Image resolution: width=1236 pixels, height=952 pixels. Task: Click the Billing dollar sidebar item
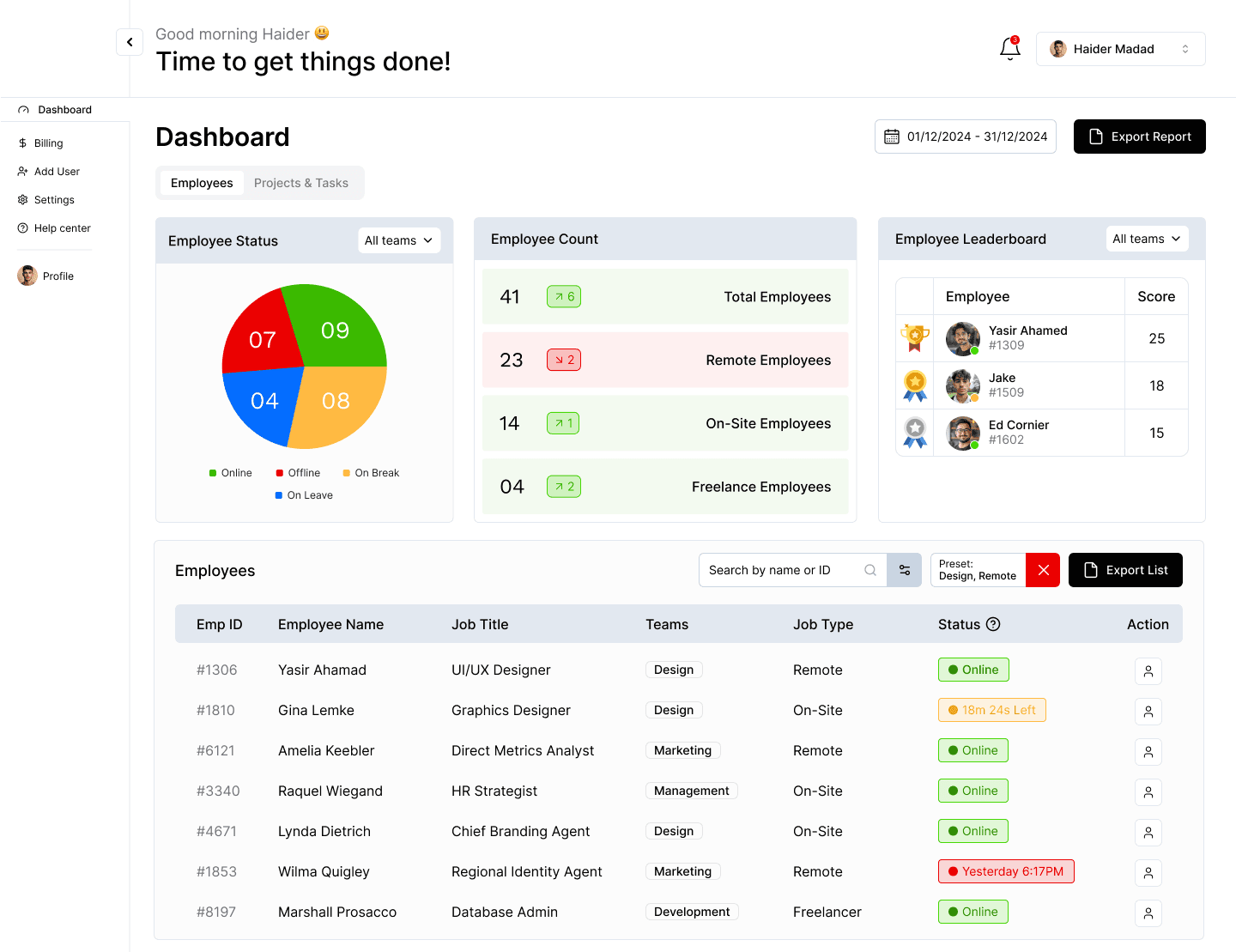click(x=48, y=143)
